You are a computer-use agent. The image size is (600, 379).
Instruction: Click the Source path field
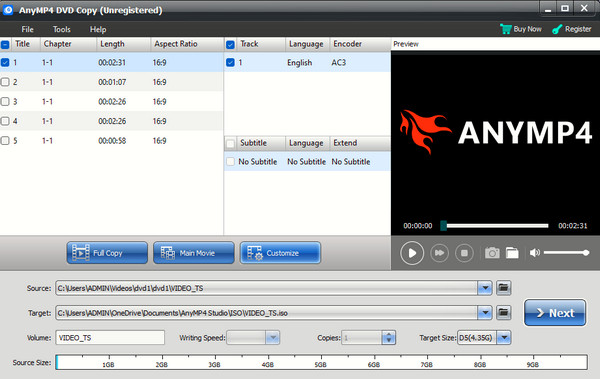[267, 288]
